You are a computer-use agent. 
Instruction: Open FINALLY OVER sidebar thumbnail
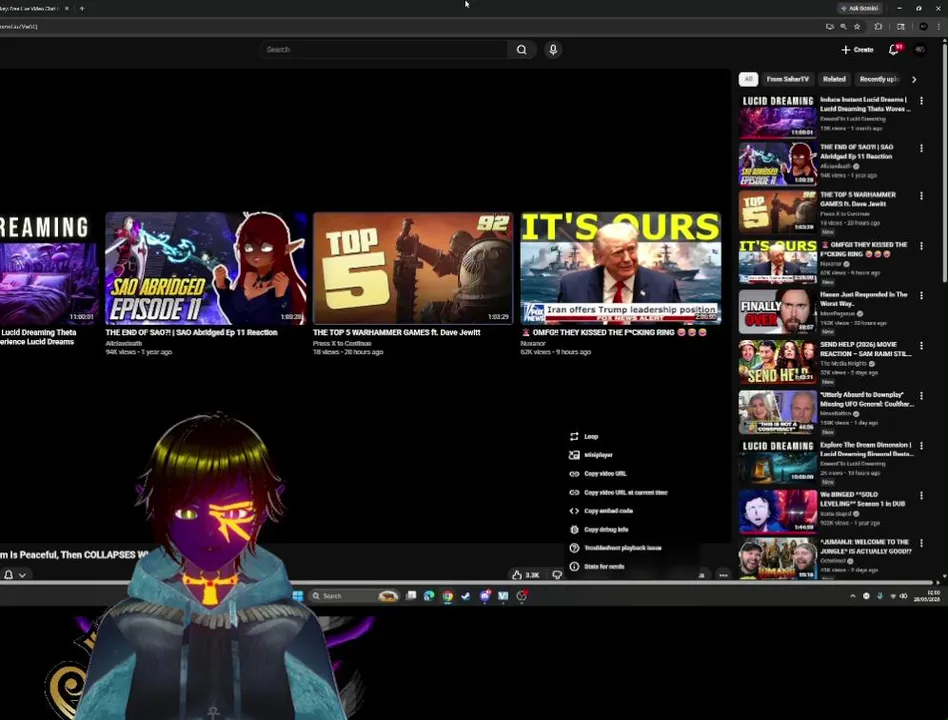click(x=778, y=311)
